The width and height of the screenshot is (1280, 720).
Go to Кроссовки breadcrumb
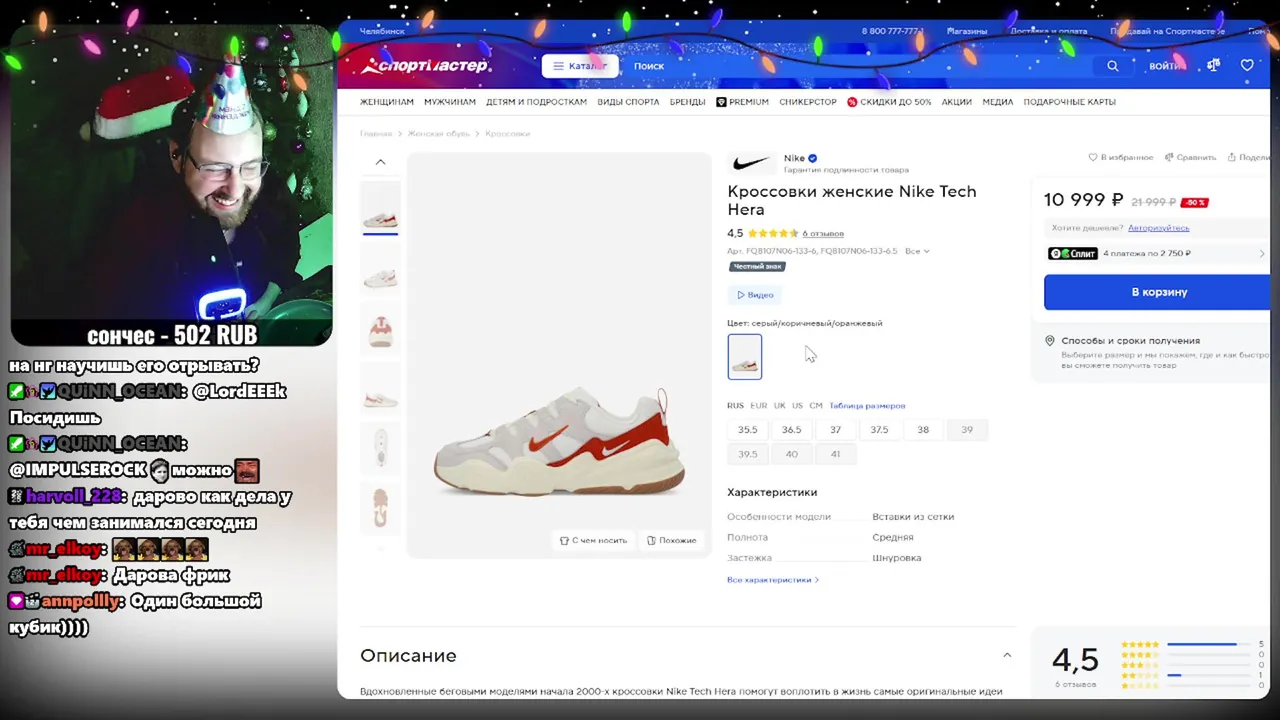coord(507,133)
